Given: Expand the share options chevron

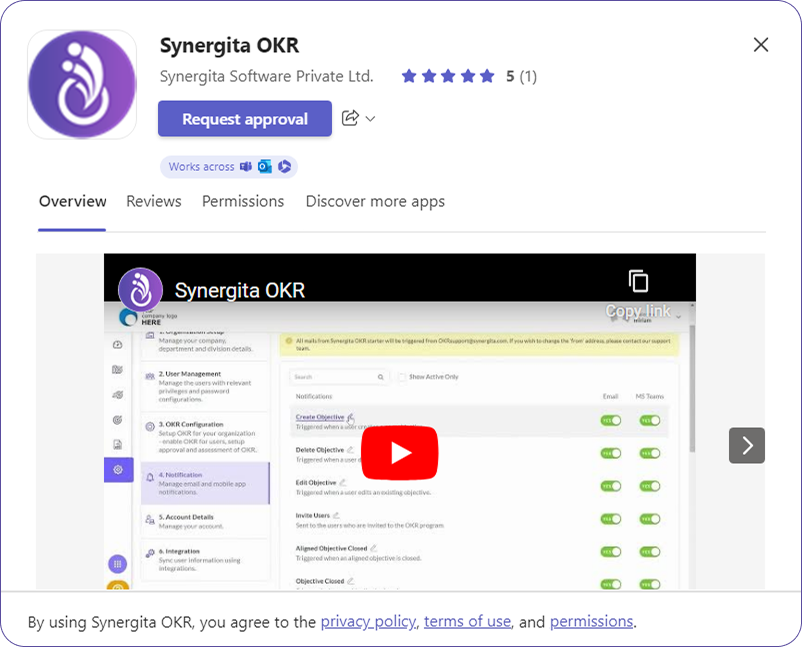Looking at the screenshot, I should (x=371, y=119).
